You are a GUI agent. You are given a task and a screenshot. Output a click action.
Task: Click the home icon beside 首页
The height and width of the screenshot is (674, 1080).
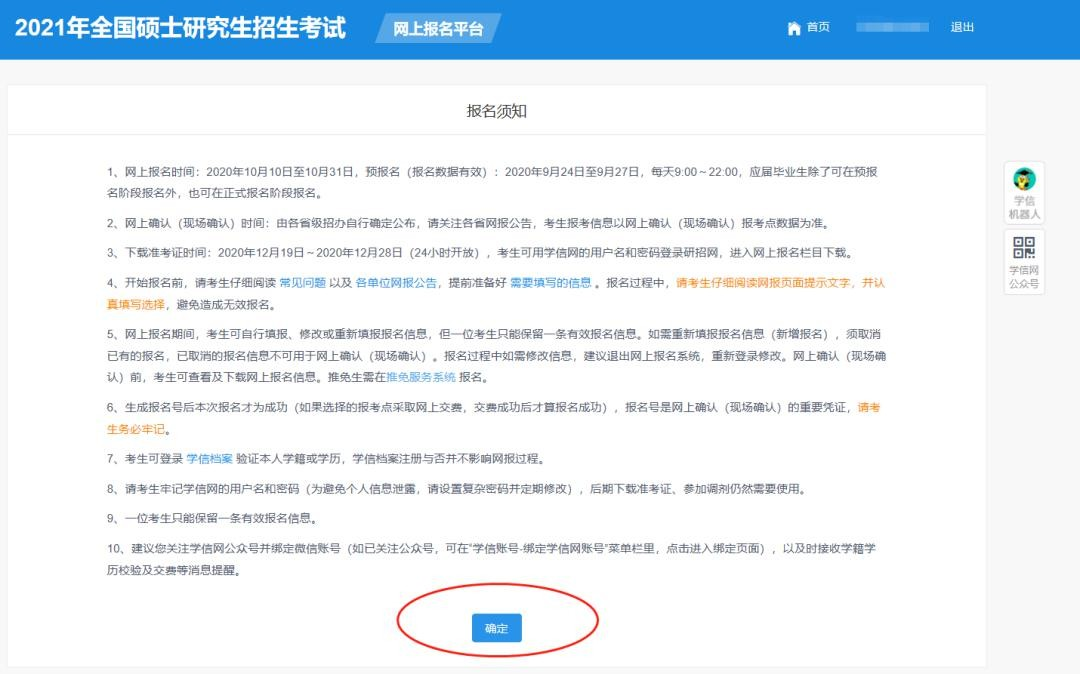(793, 27)
